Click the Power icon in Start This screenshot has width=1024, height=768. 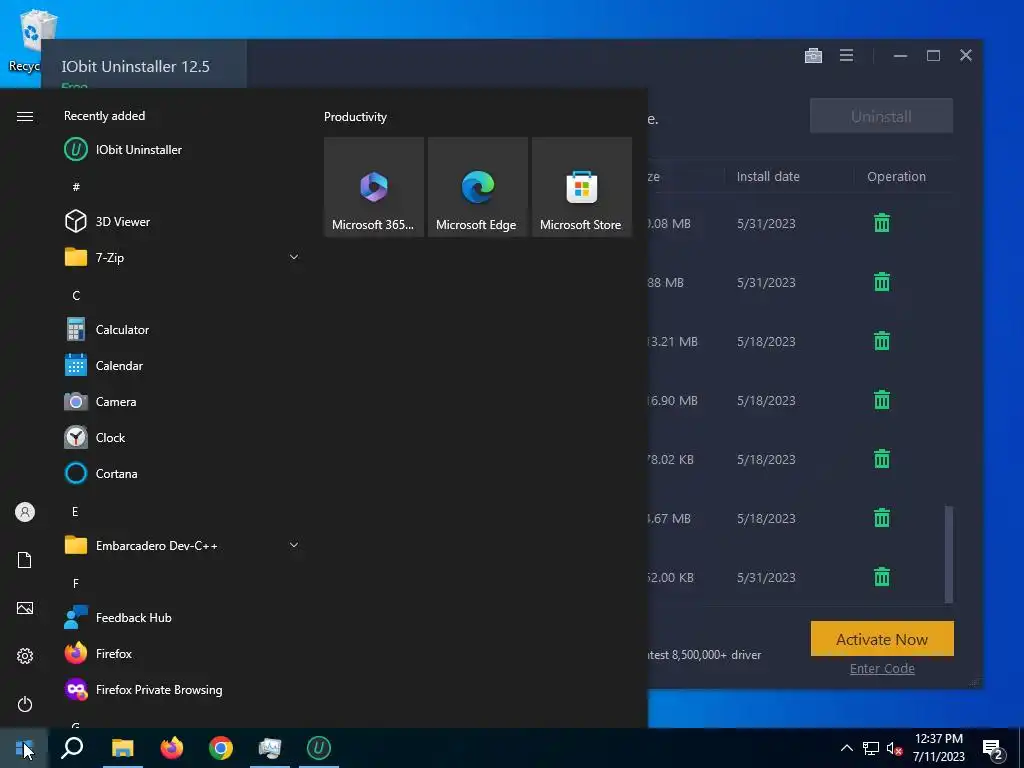[x=25, y=704]
